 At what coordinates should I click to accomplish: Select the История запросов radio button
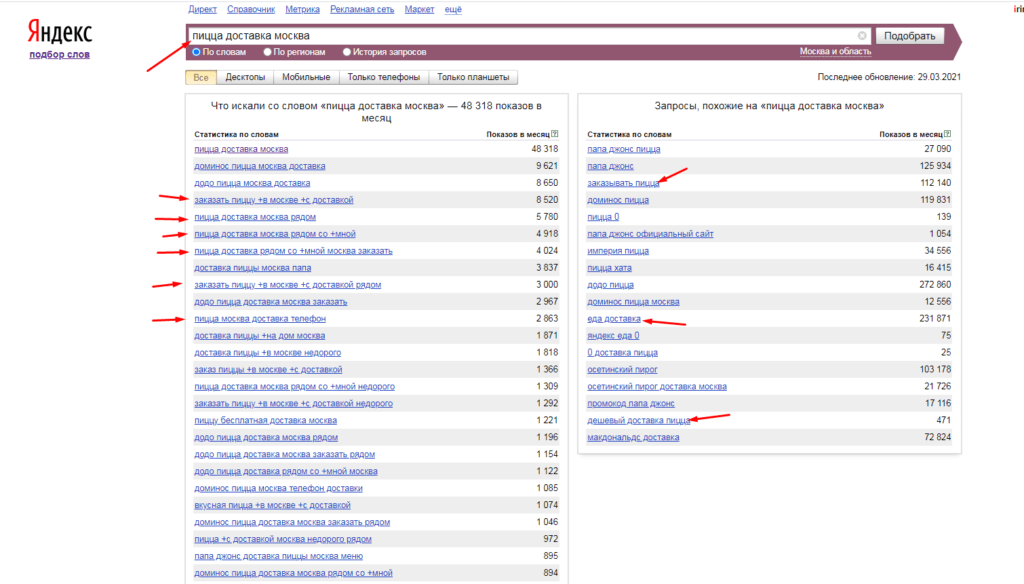tap(347, 52)
